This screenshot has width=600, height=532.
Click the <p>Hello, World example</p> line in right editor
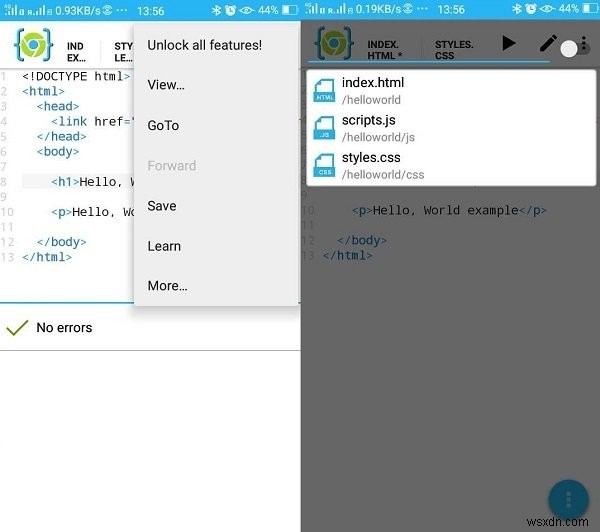pyautogui.click(x=449, y=210)
